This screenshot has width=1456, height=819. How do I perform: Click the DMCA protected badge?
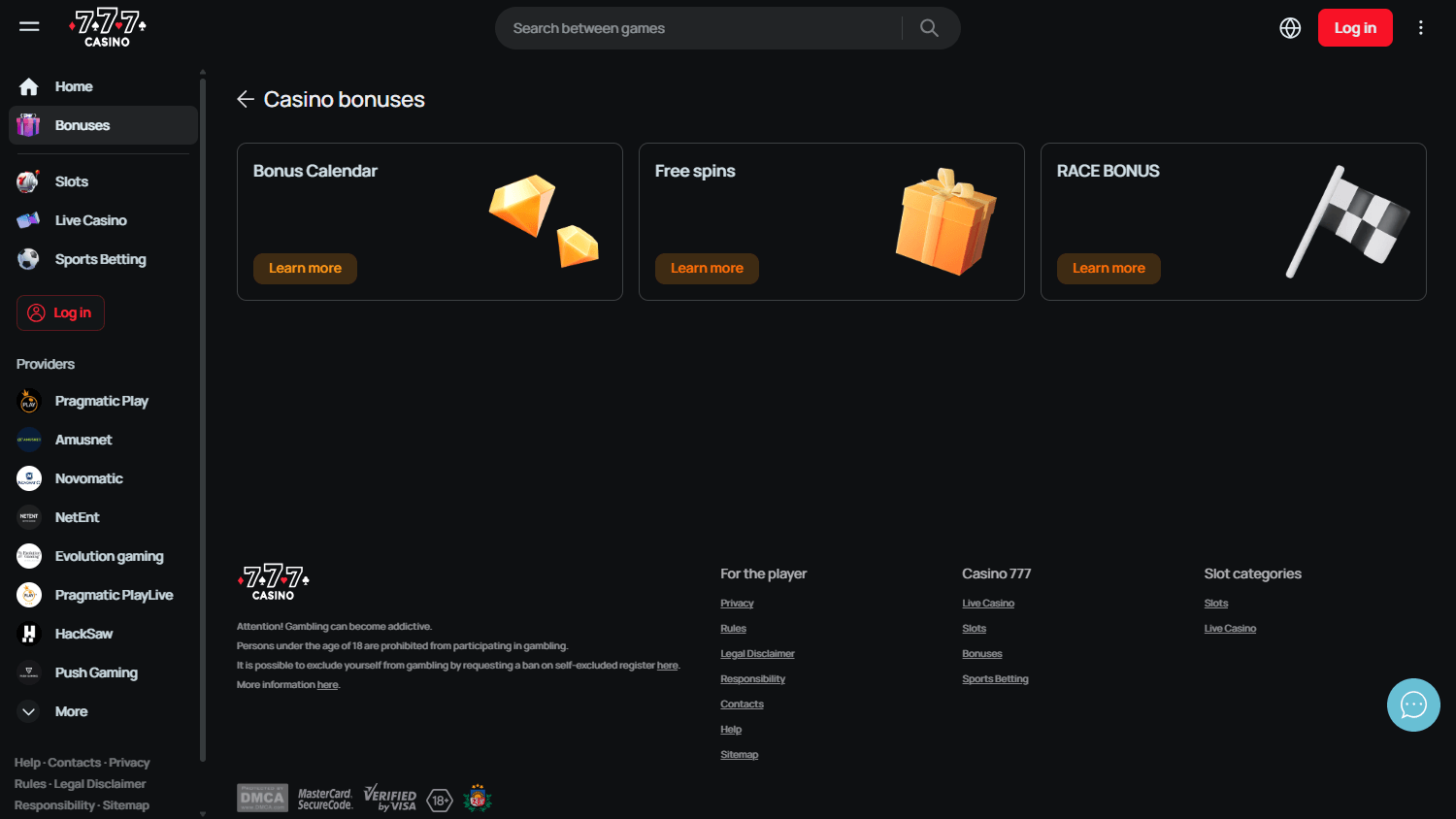click(x=262, y=798)
